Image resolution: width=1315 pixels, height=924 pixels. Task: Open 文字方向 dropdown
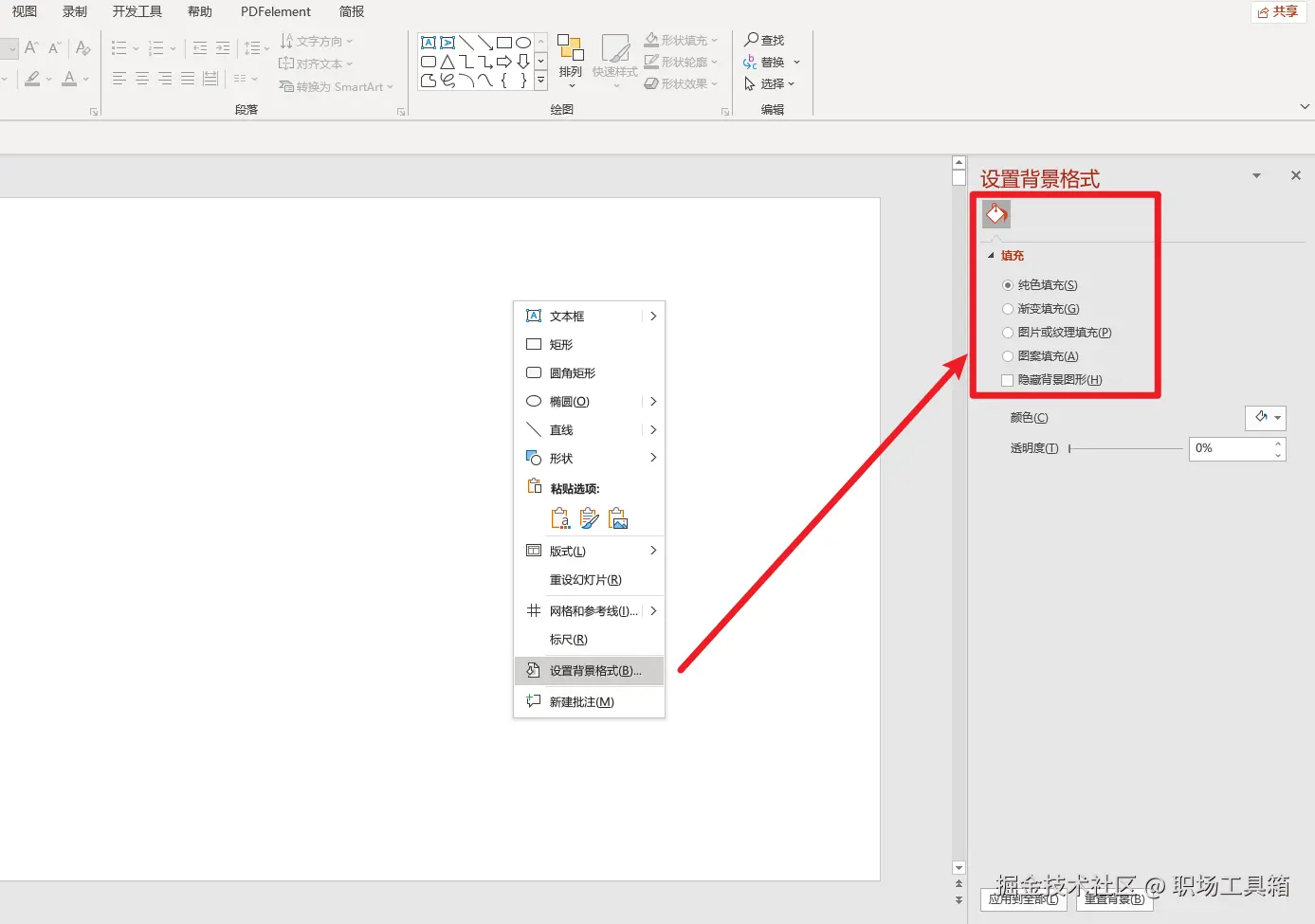(317, 42)
